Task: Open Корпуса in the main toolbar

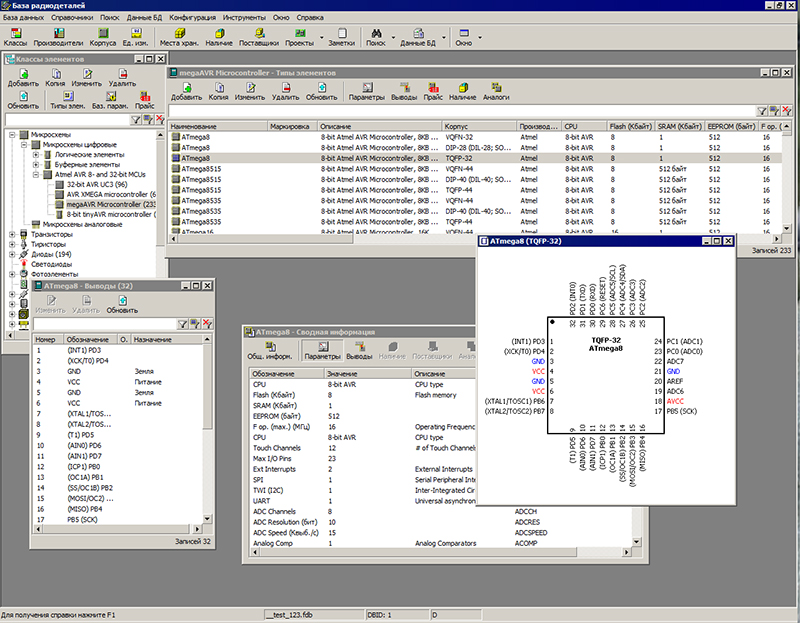Action: (103, 37)
